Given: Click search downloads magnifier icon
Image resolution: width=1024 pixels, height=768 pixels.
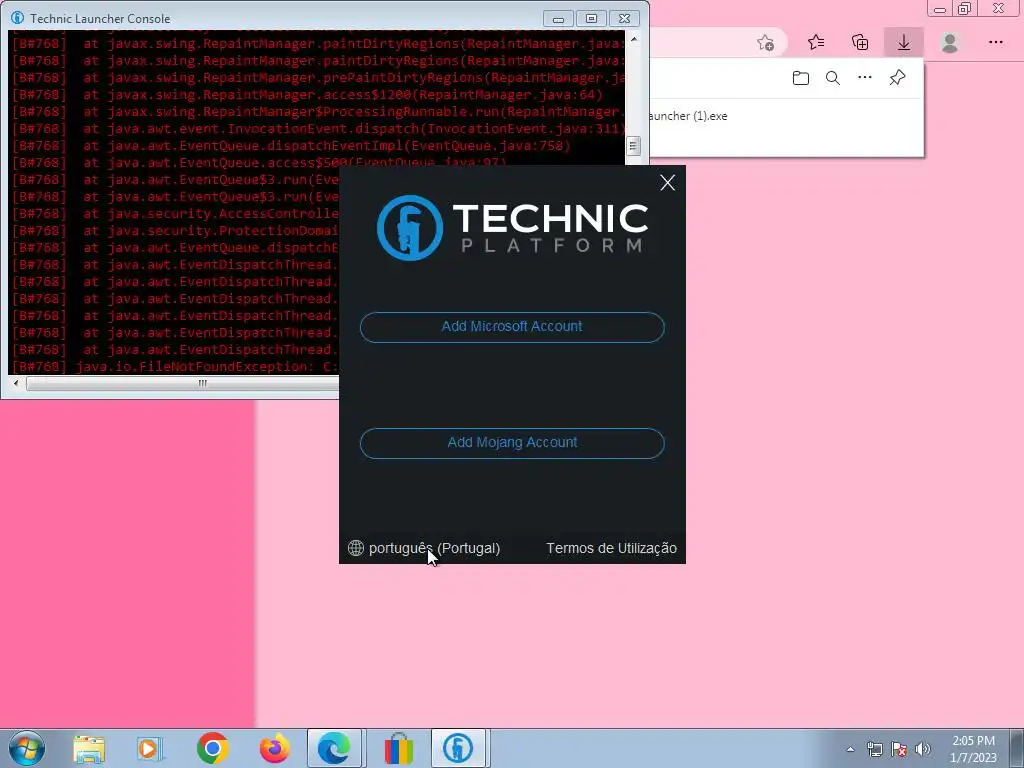Looking at the screenshot, I should coord(833,78).
